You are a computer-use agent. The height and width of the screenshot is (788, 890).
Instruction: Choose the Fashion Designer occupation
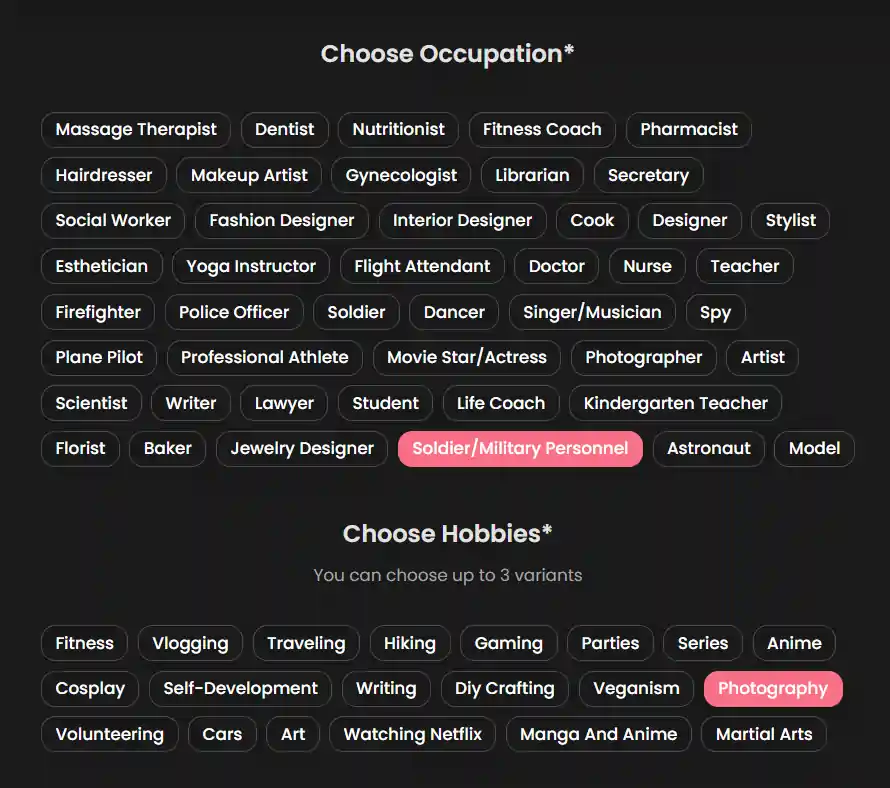click(281, 221)
